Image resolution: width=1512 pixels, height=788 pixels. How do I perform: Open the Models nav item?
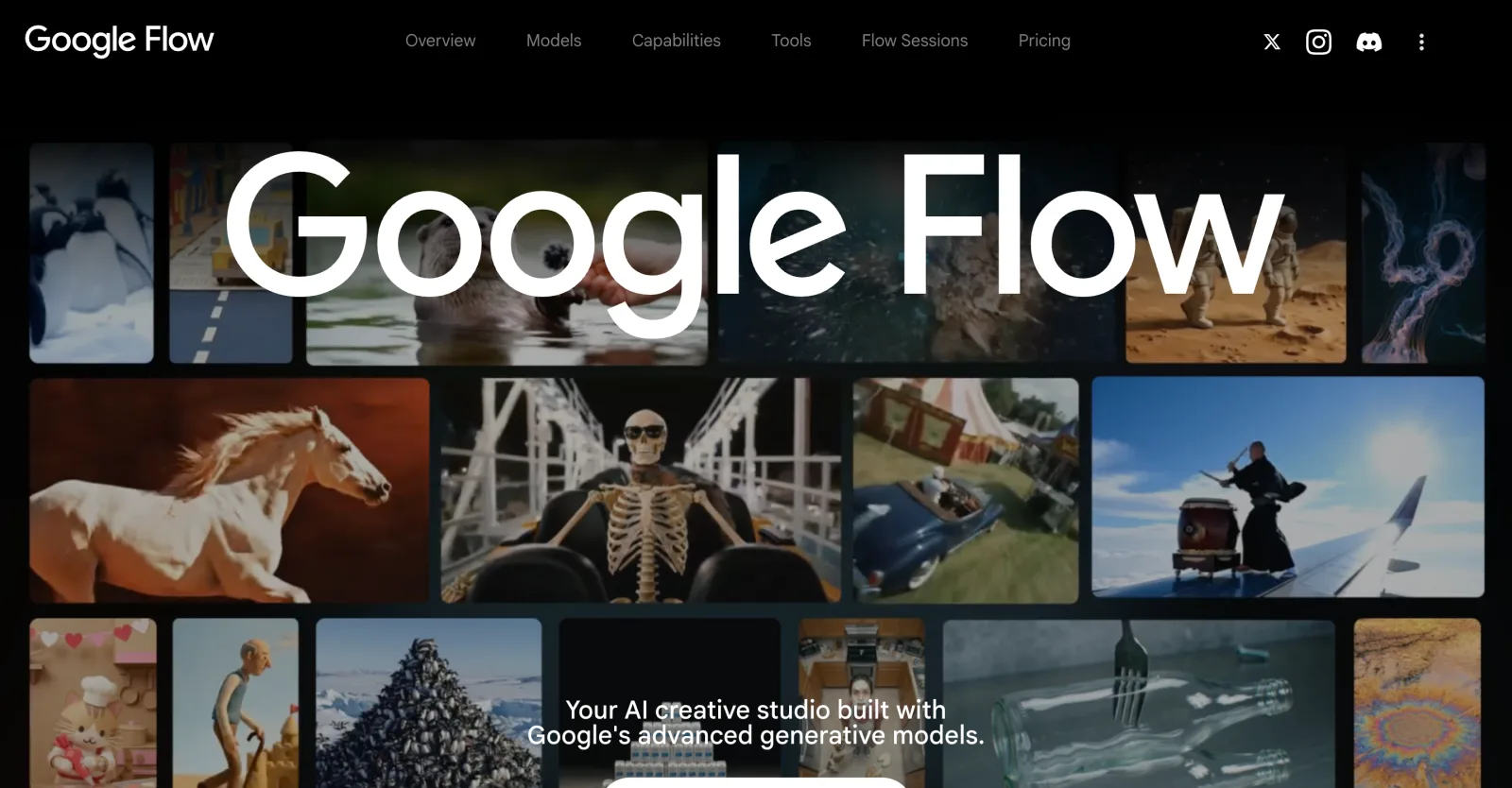click(554, 41)
